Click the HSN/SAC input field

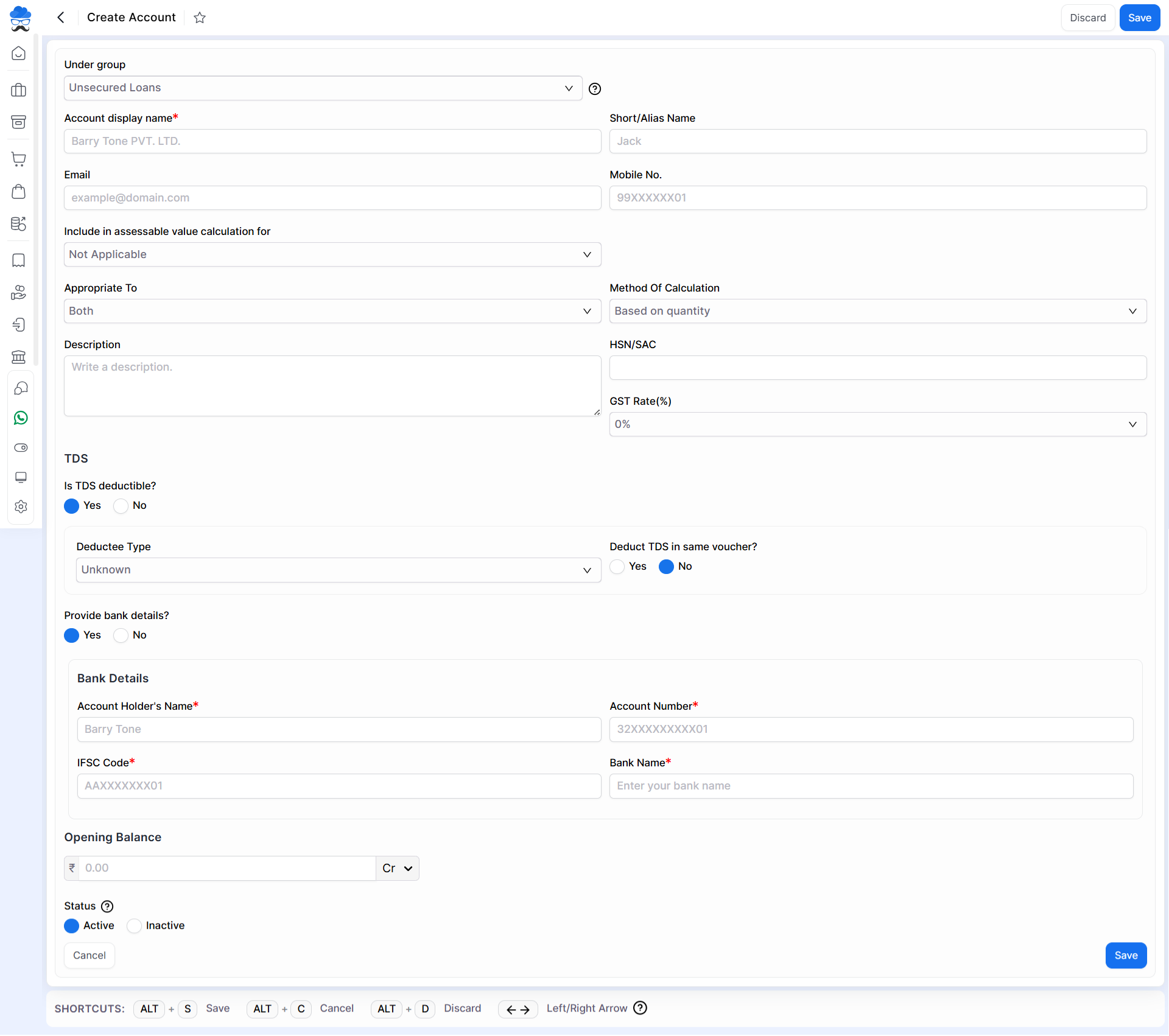(x=878, y=368)
